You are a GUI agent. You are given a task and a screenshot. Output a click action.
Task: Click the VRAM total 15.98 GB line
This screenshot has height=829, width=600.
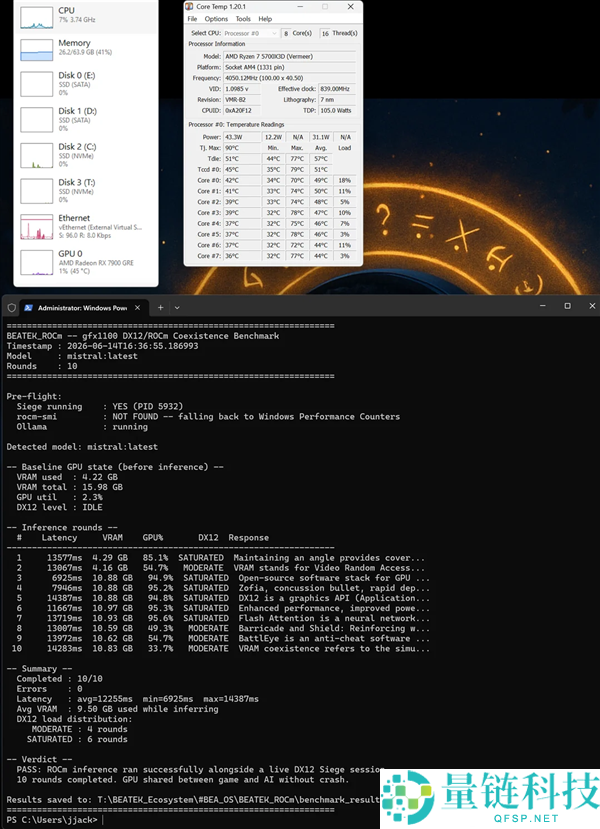coord(69,487)
